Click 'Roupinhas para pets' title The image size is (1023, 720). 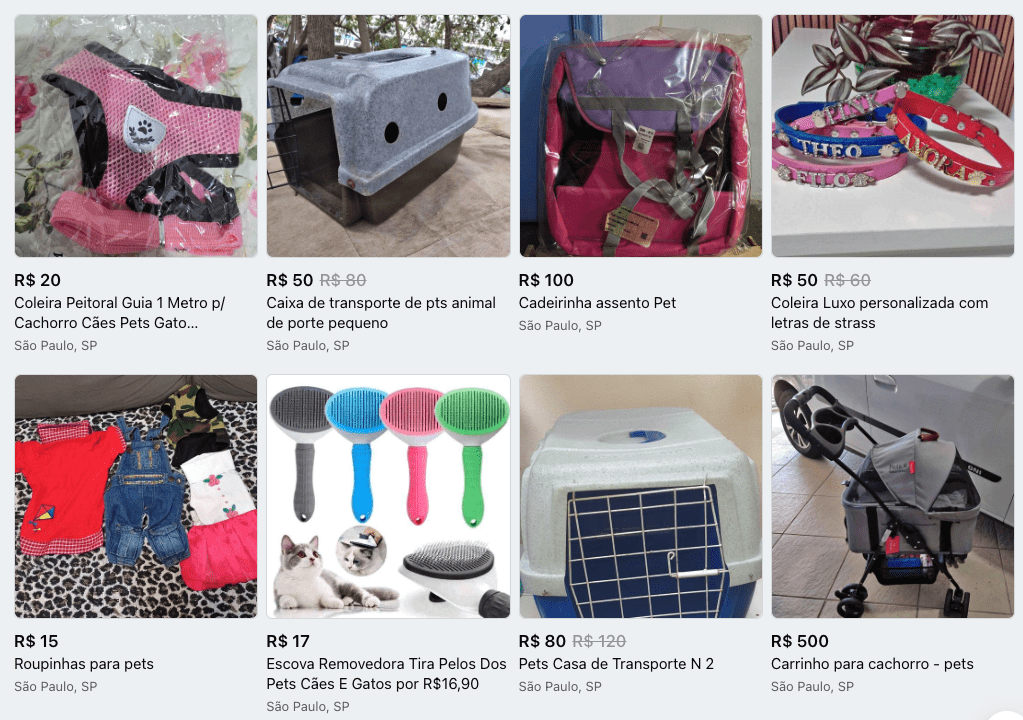click(84, 664)
